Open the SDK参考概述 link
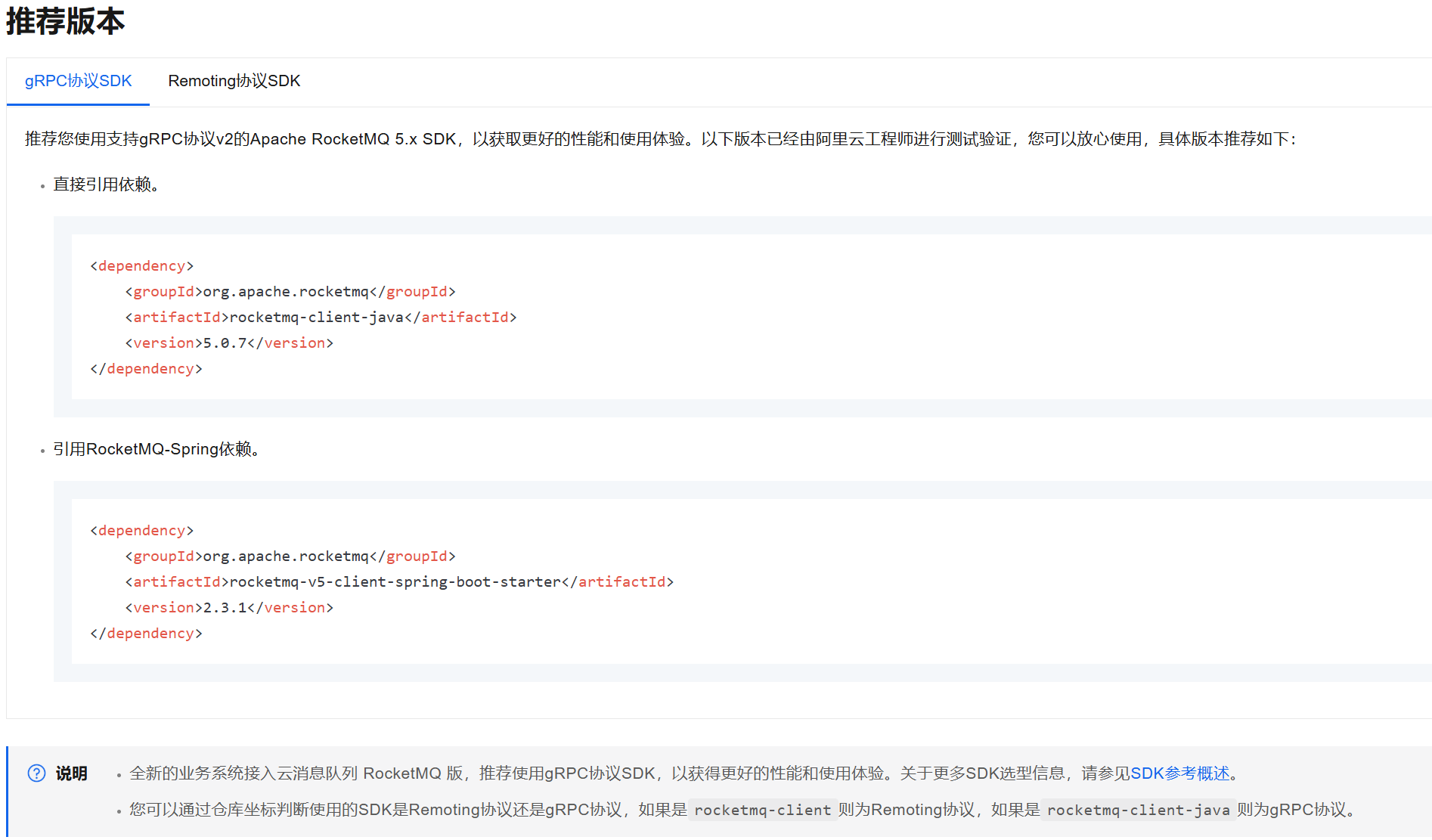1432x840 pixels. (x=1180, y=773)
